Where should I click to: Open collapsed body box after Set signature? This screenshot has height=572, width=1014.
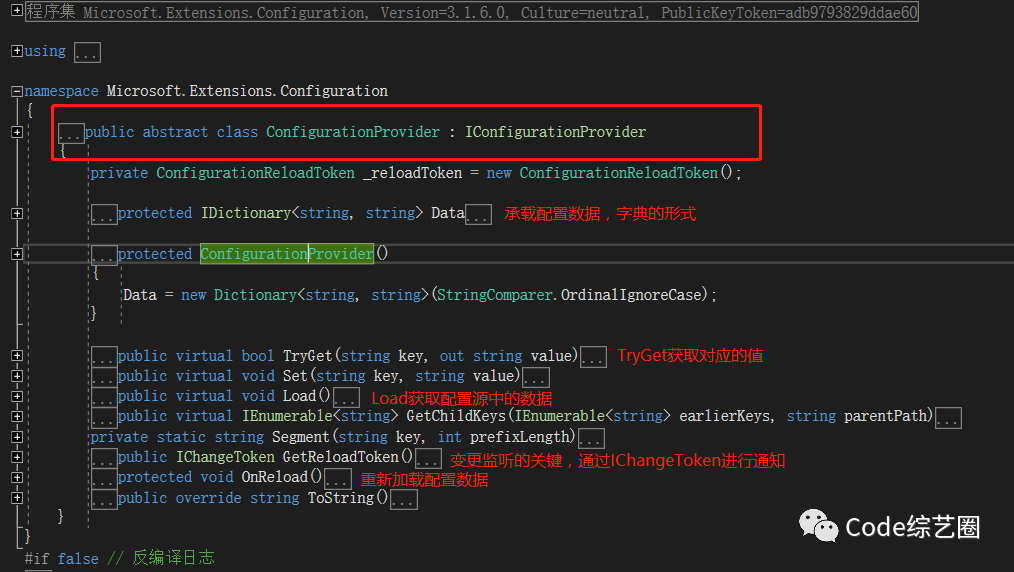click(x=536, y=377)
